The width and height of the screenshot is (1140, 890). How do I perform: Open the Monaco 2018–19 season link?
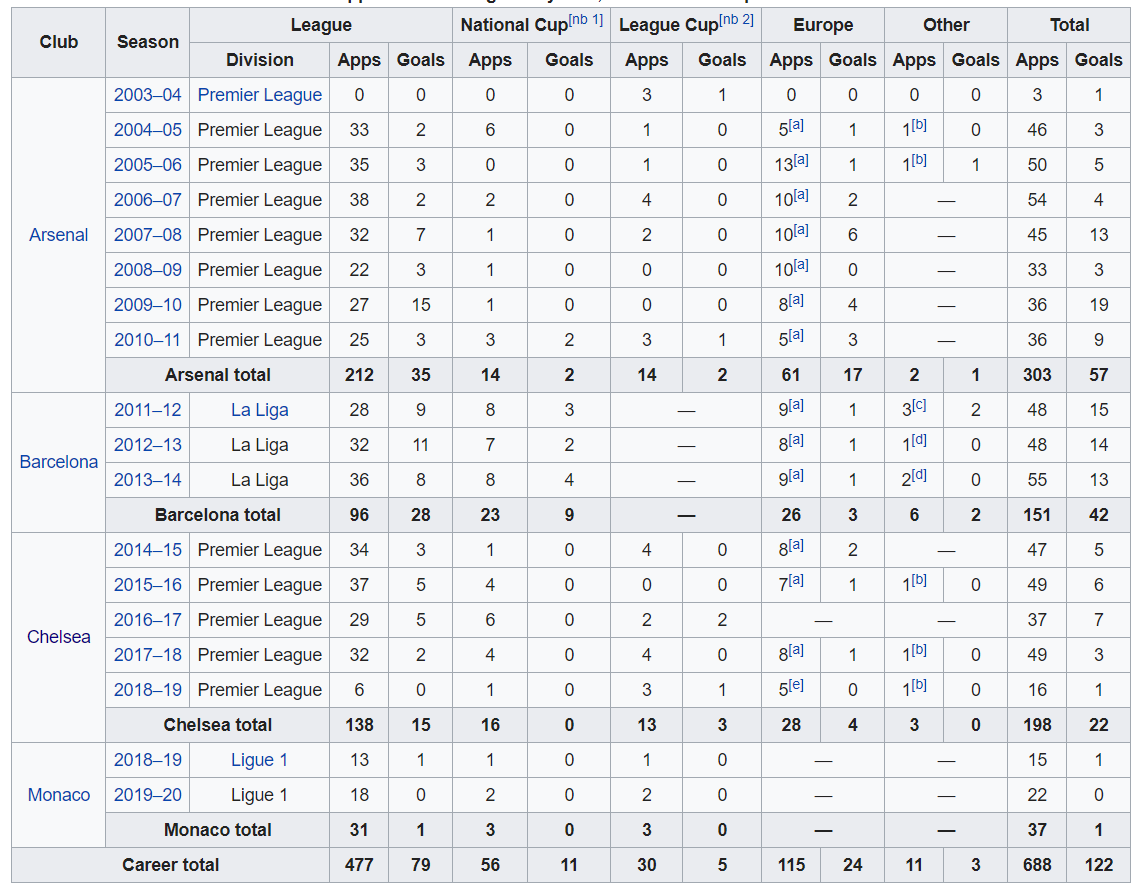pyautogui.click(x=148, y=760)
